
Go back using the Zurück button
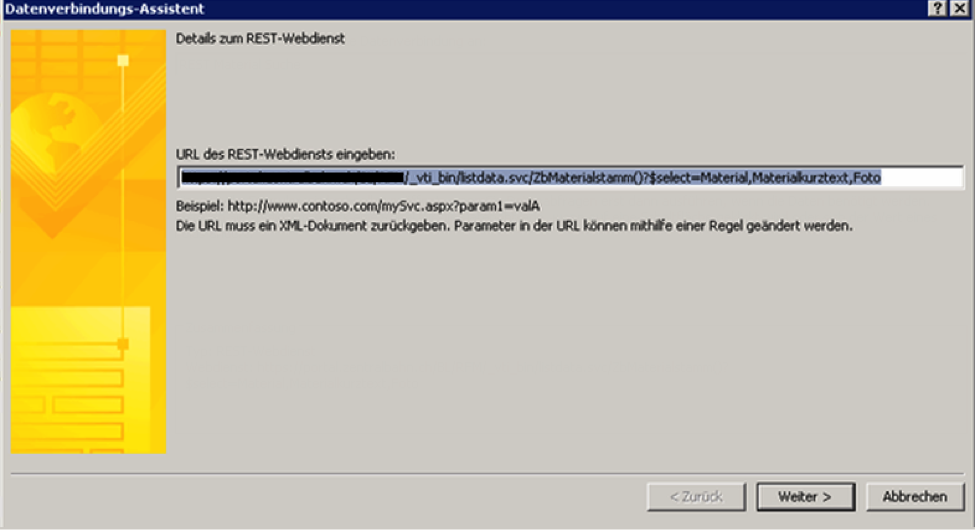coord(696,496)
